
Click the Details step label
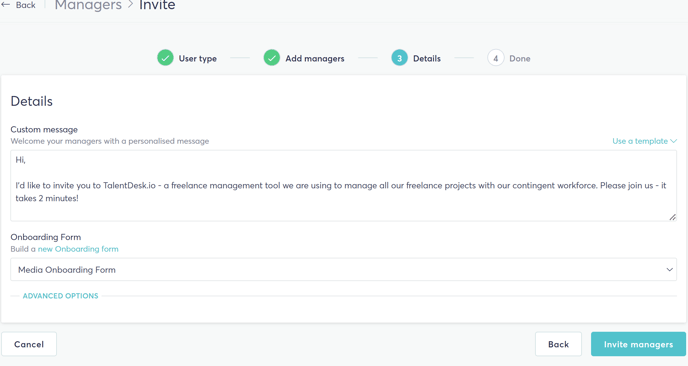point(426,58)
